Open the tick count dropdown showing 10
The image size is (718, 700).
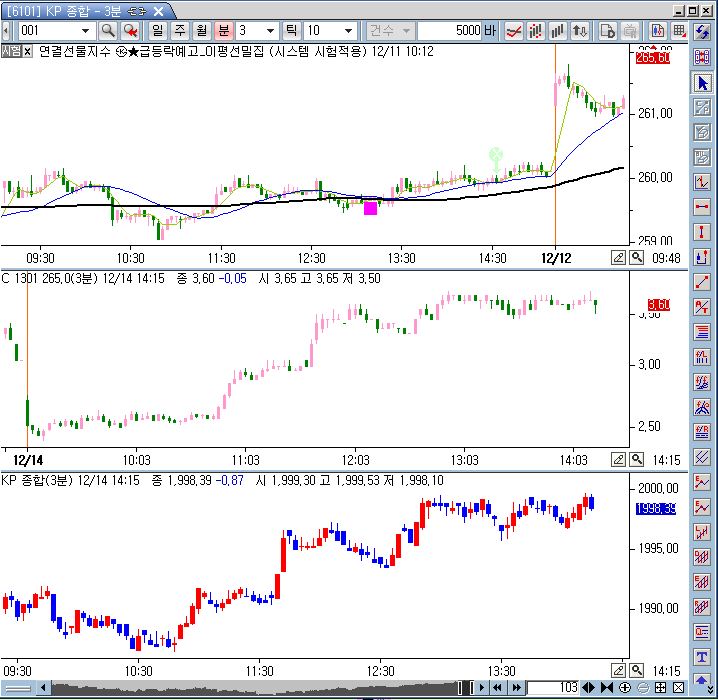pyautogui.click(x=347, y=30)
